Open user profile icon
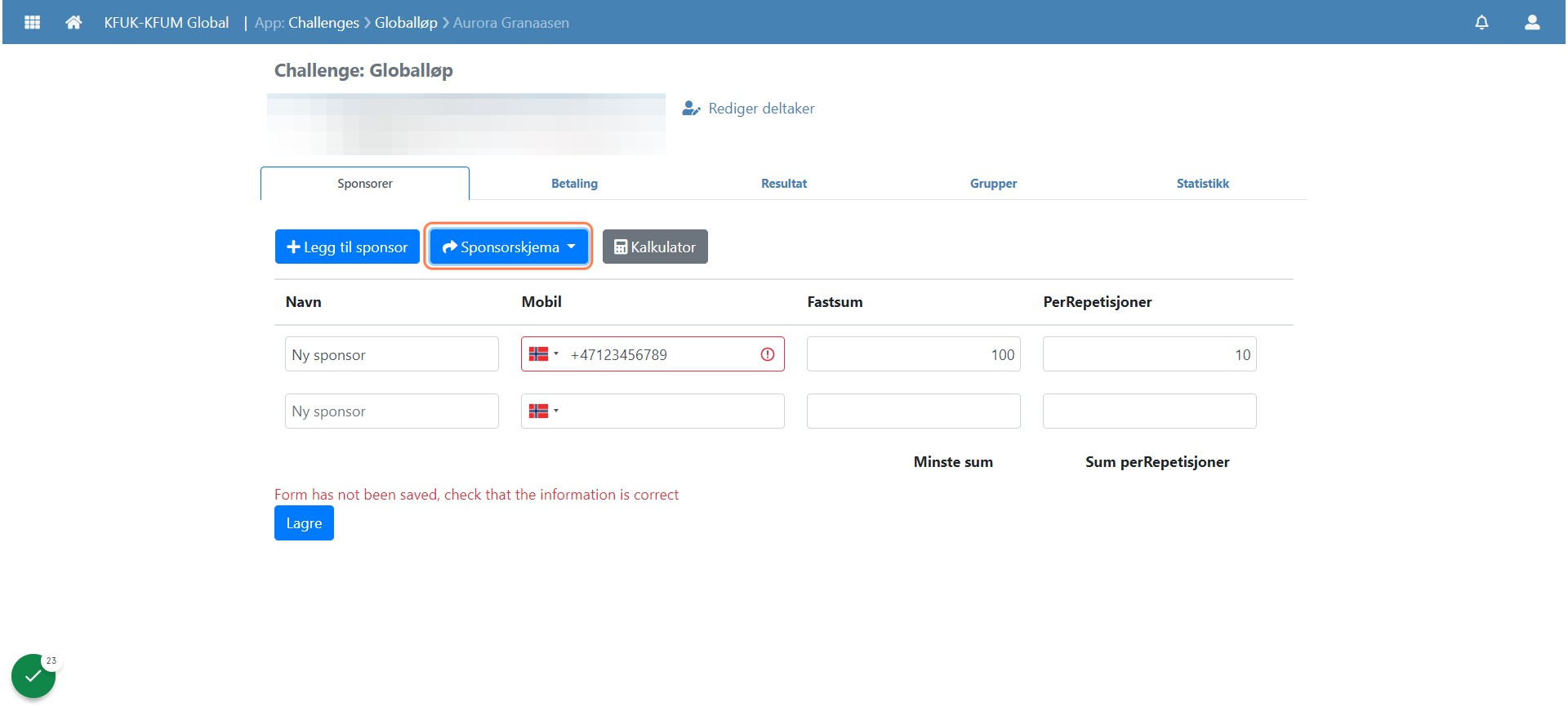The width and height of the screenshot is (1568, 707). [x=1532, y=22]
